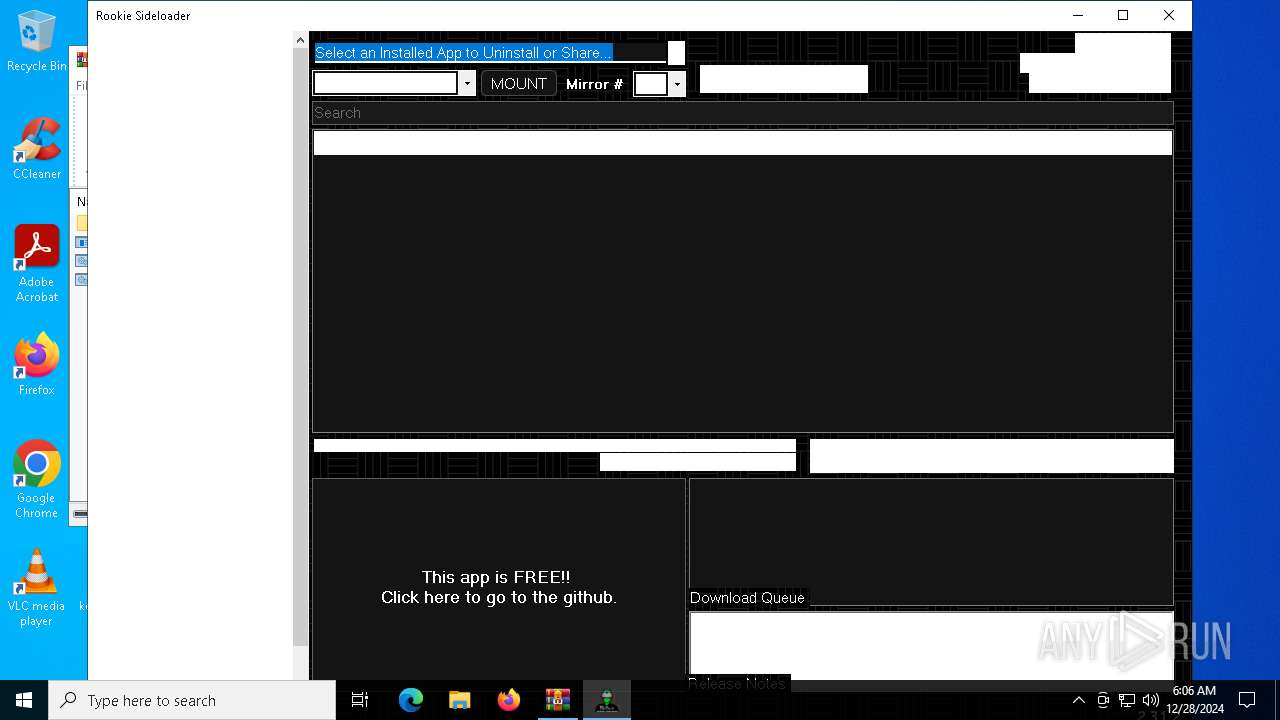Expand the device selection combo box arrow

click(x=467, y=84)
